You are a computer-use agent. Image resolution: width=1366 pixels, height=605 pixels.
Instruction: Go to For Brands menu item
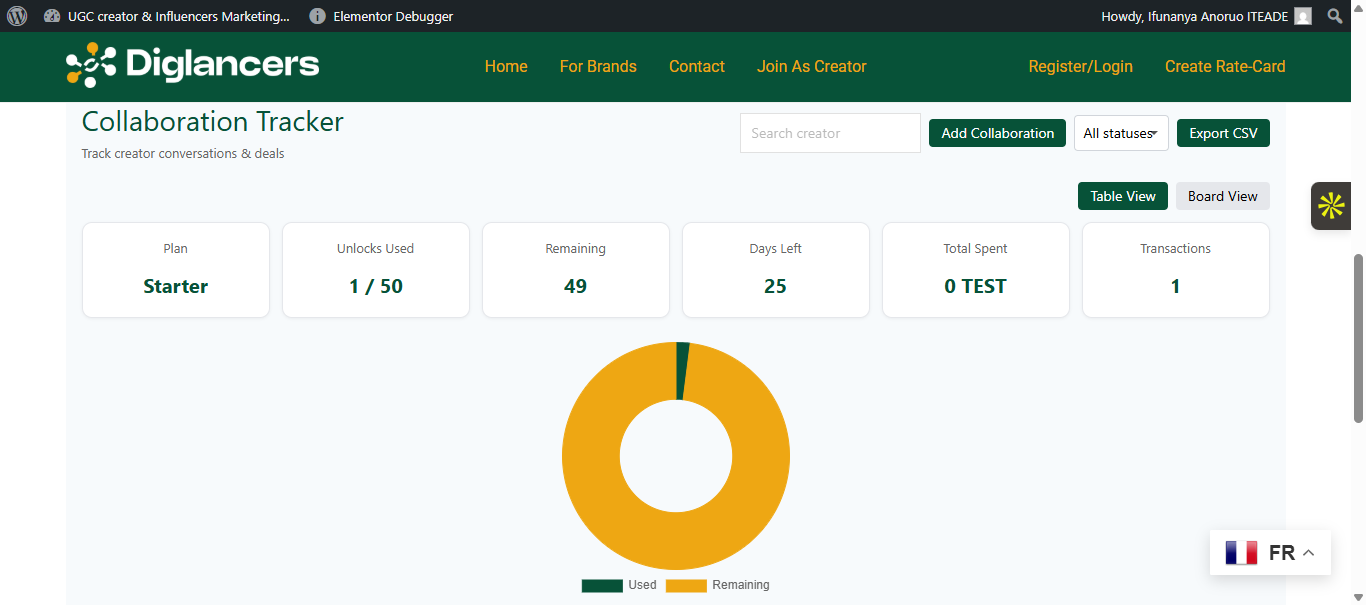(598, 66)
